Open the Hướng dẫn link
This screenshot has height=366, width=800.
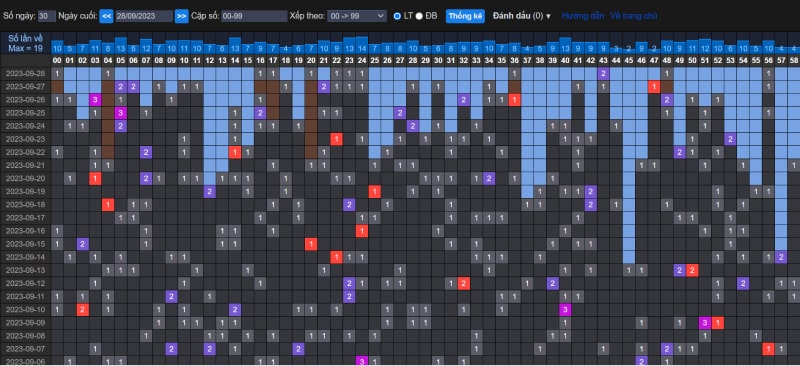click(x=583, y=16)
